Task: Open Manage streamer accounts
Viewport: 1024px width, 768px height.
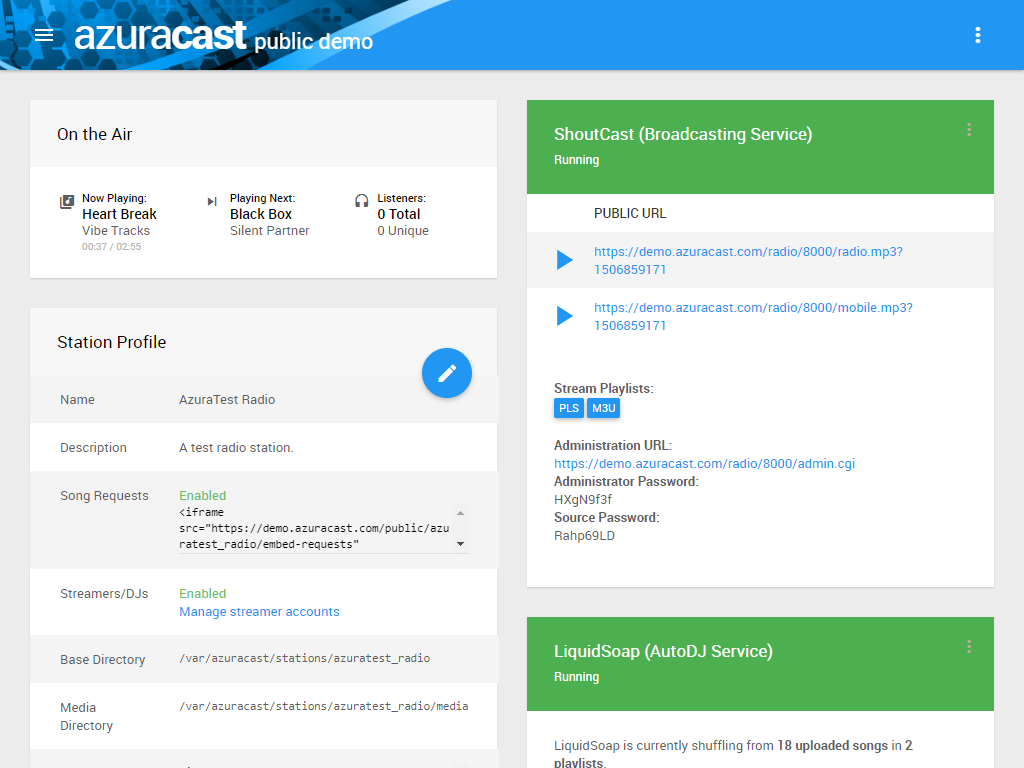Action: tap(259, 611)
